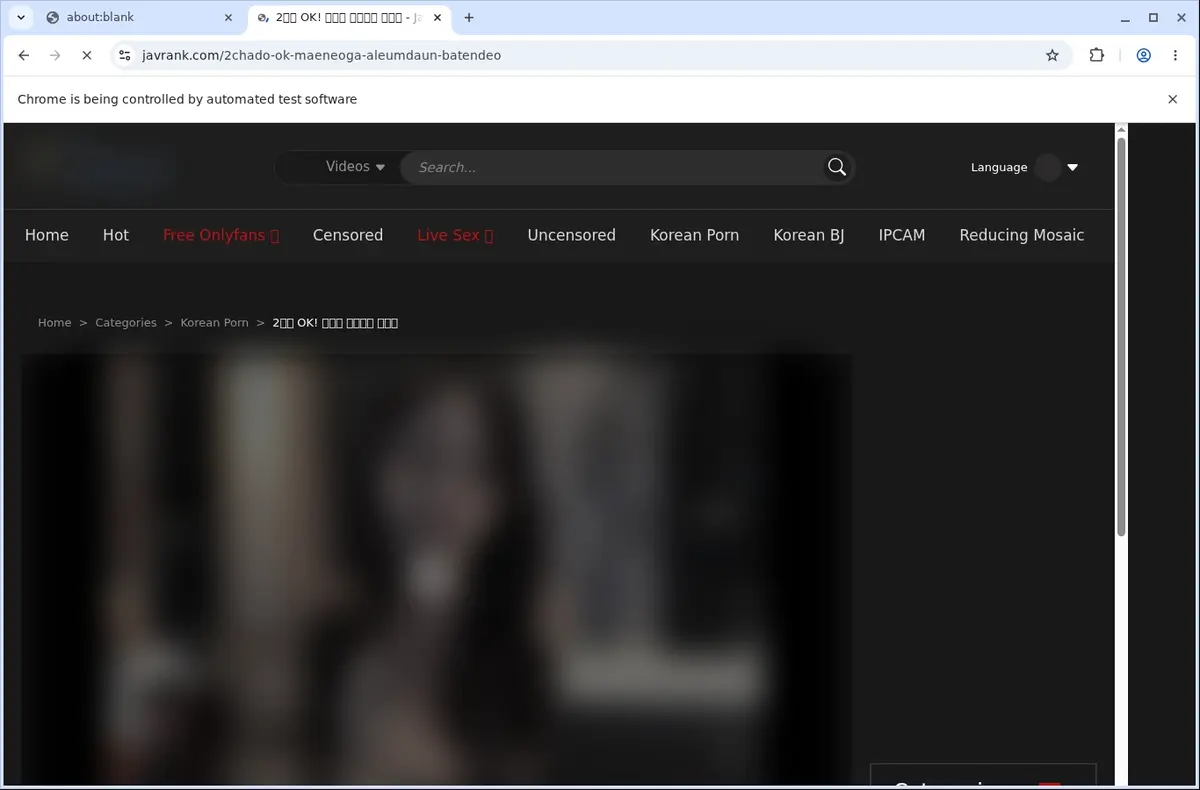Viewport: 1200px width, 790px height.
Task: Follow the Home breadcrumb link
Action: click(x=55, y=322)
